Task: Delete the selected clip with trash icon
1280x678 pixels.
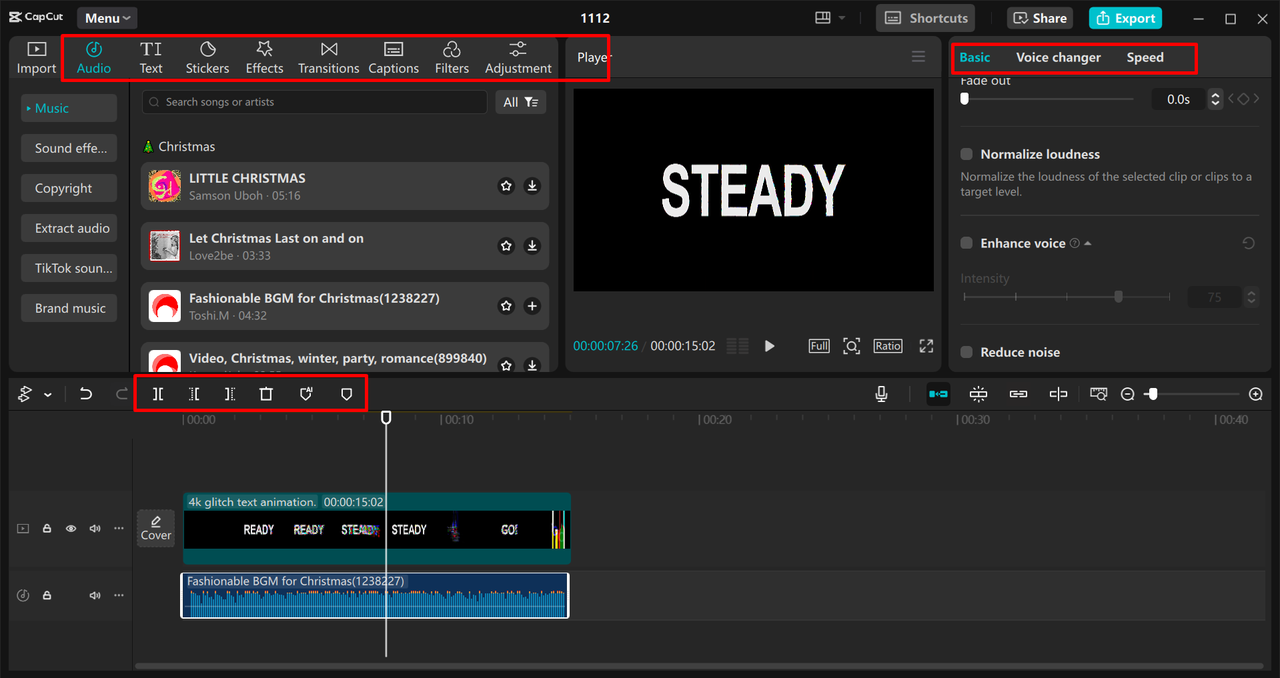Action: point(266,394)
